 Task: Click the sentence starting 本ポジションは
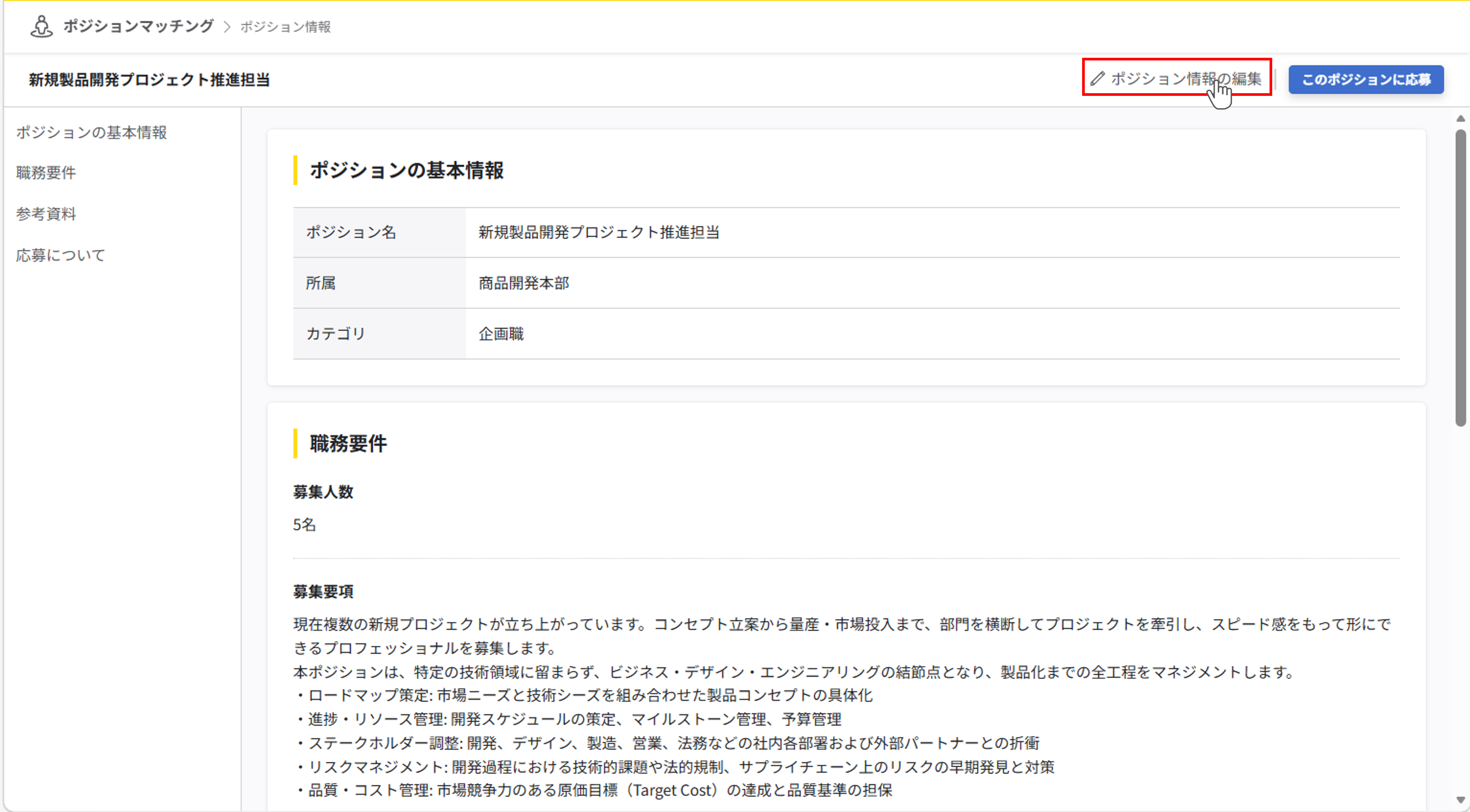[794, 672]
